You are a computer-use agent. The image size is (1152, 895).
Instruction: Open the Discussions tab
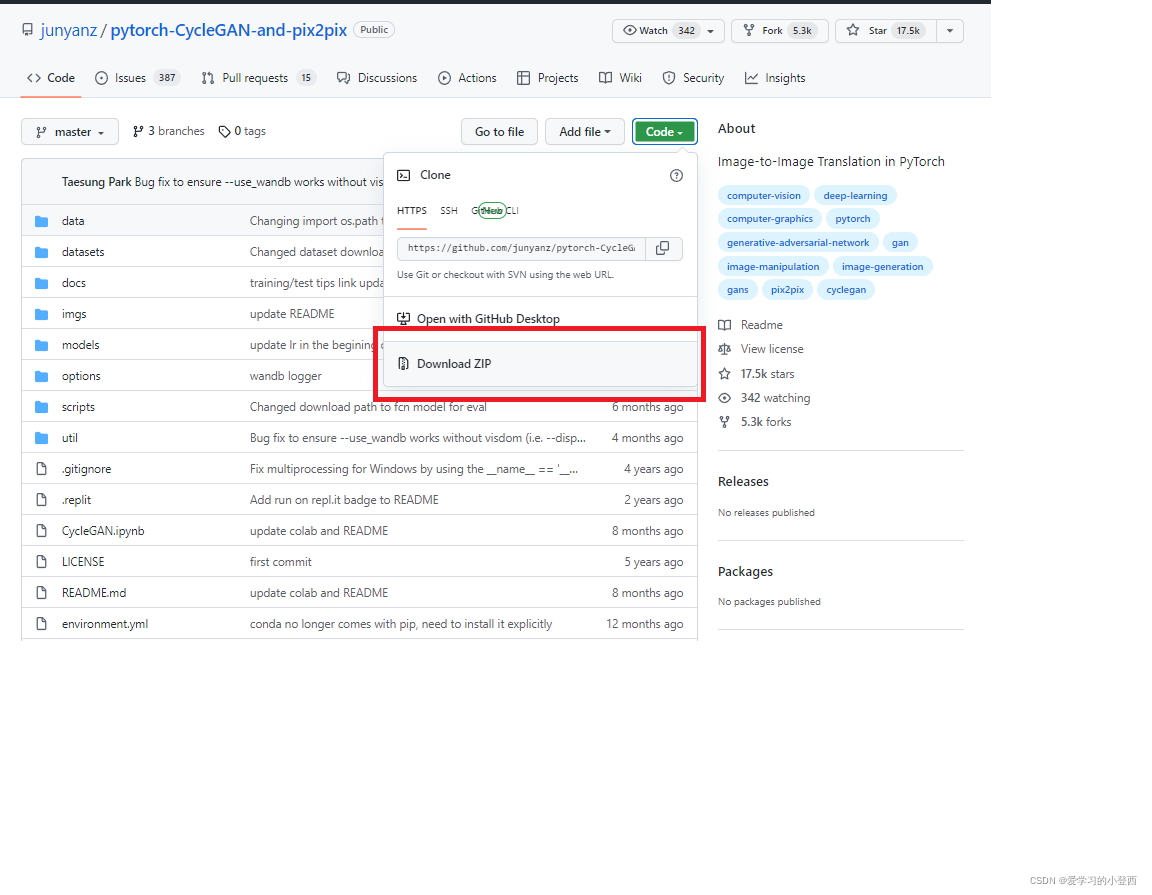tap(377, 78)
